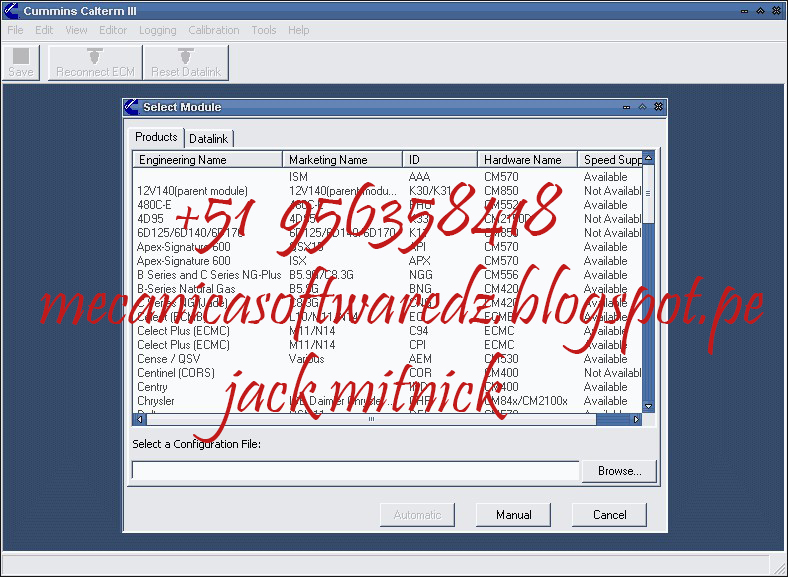
Task: Click the list scroll up arrow
Action: click(x=648, y=158)
